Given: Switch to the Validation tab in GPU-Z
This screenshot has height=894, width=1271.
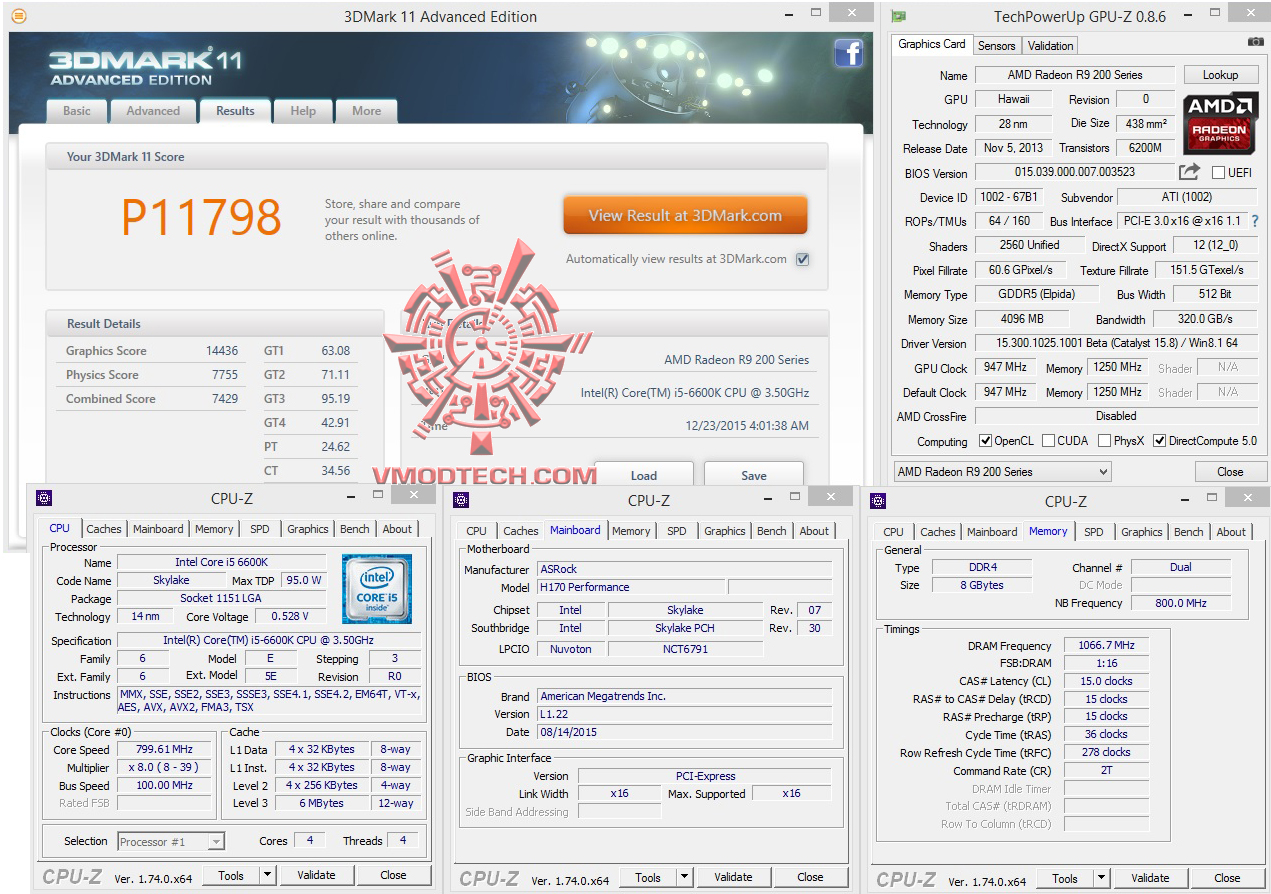Looking at the screenshot, I should tap(1050, 45).
